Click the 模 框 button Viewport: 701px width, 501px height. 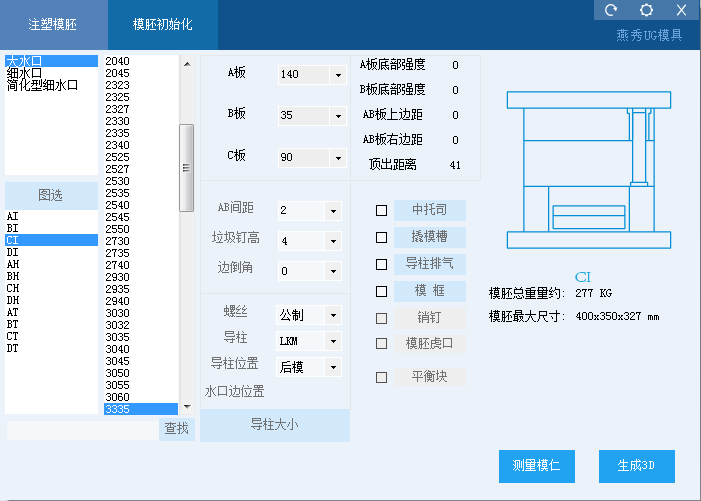[430, 291]
